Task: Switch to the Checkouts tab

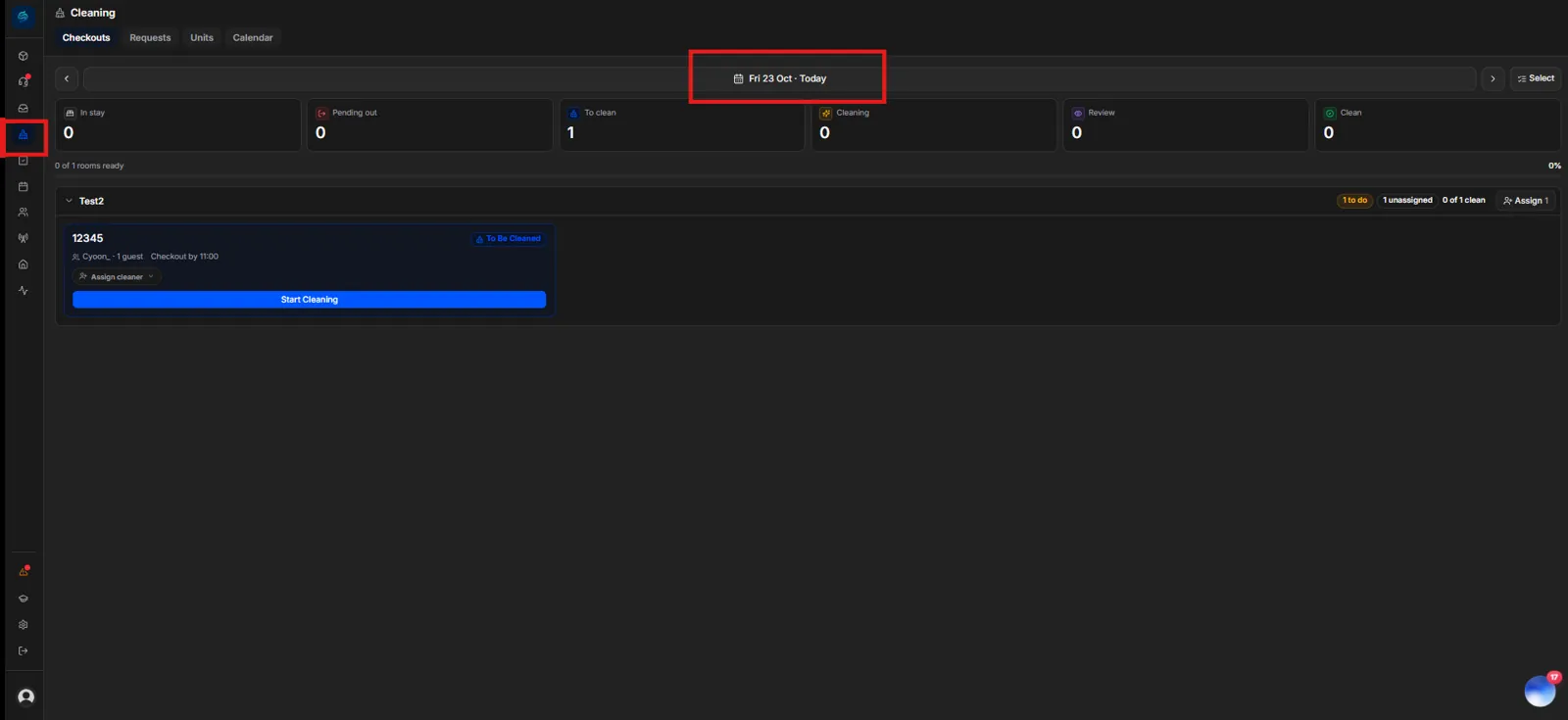Action: pos(86,37)
